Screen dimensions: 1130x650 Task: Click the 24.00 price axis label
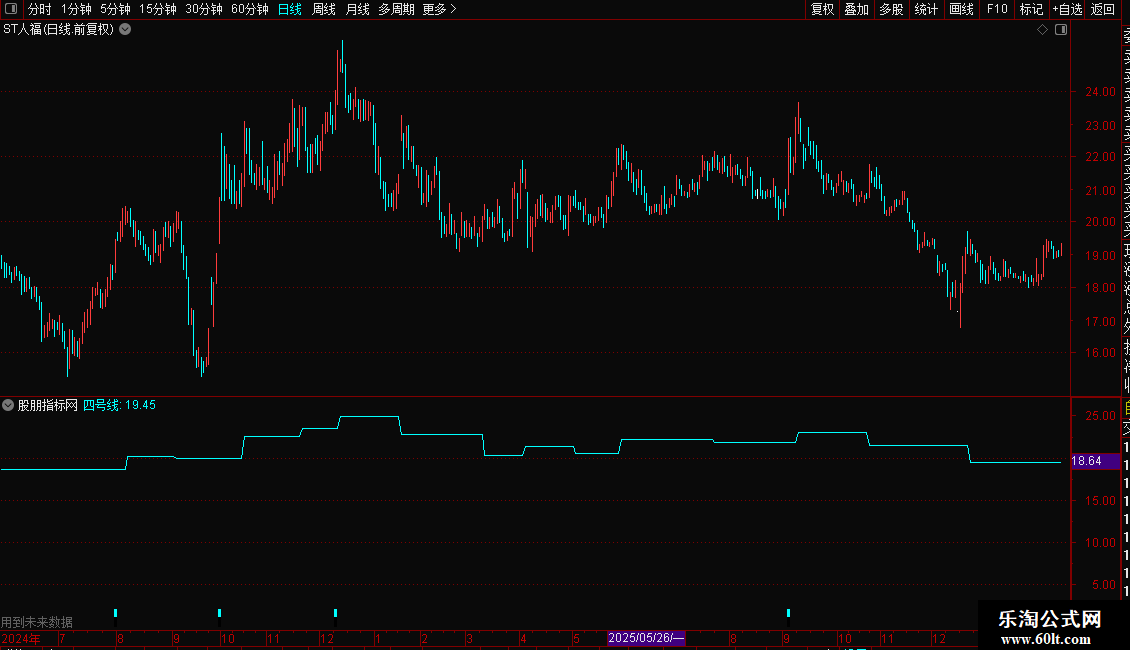1100,92
